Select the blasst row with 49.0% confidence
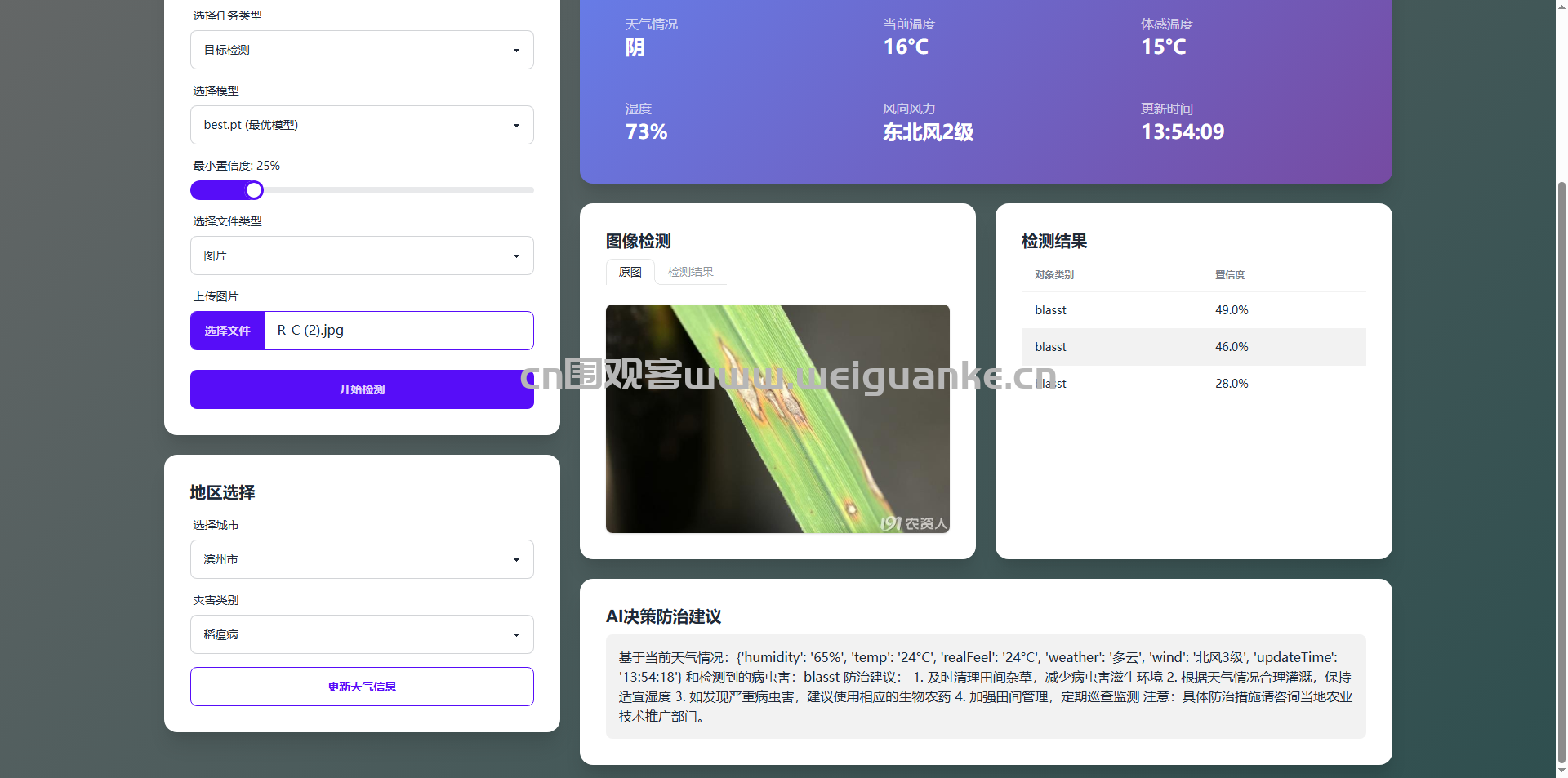1568x778 pixels. (1192, 310)
